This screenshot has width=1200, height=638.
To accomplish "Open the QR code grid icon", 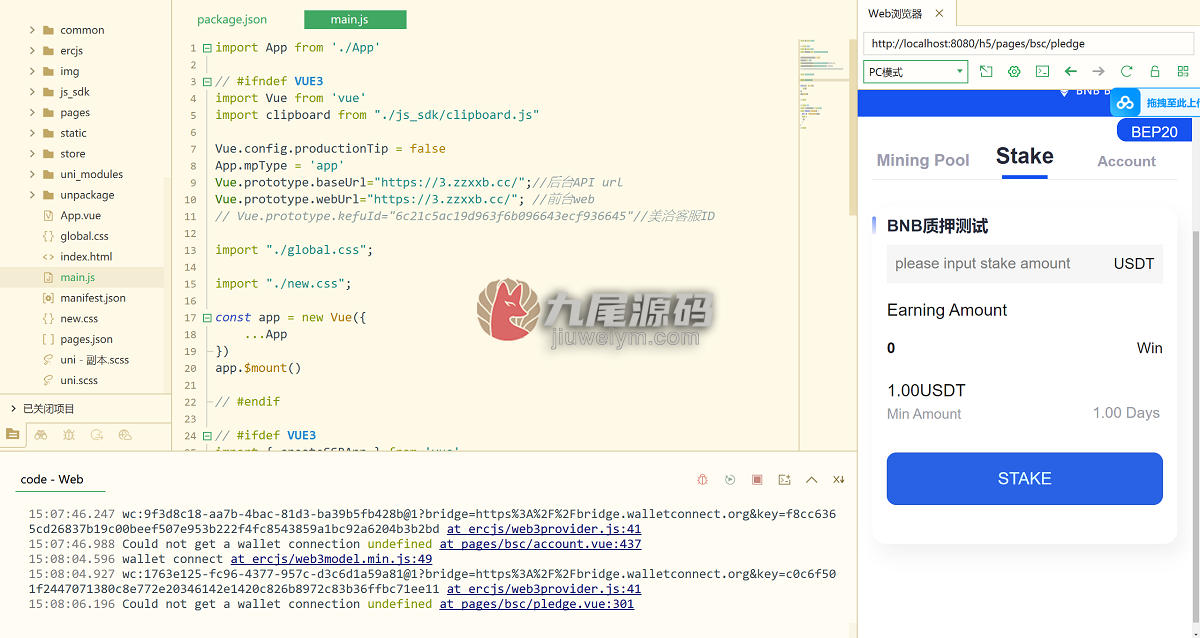I will (x=1183, y=72).
